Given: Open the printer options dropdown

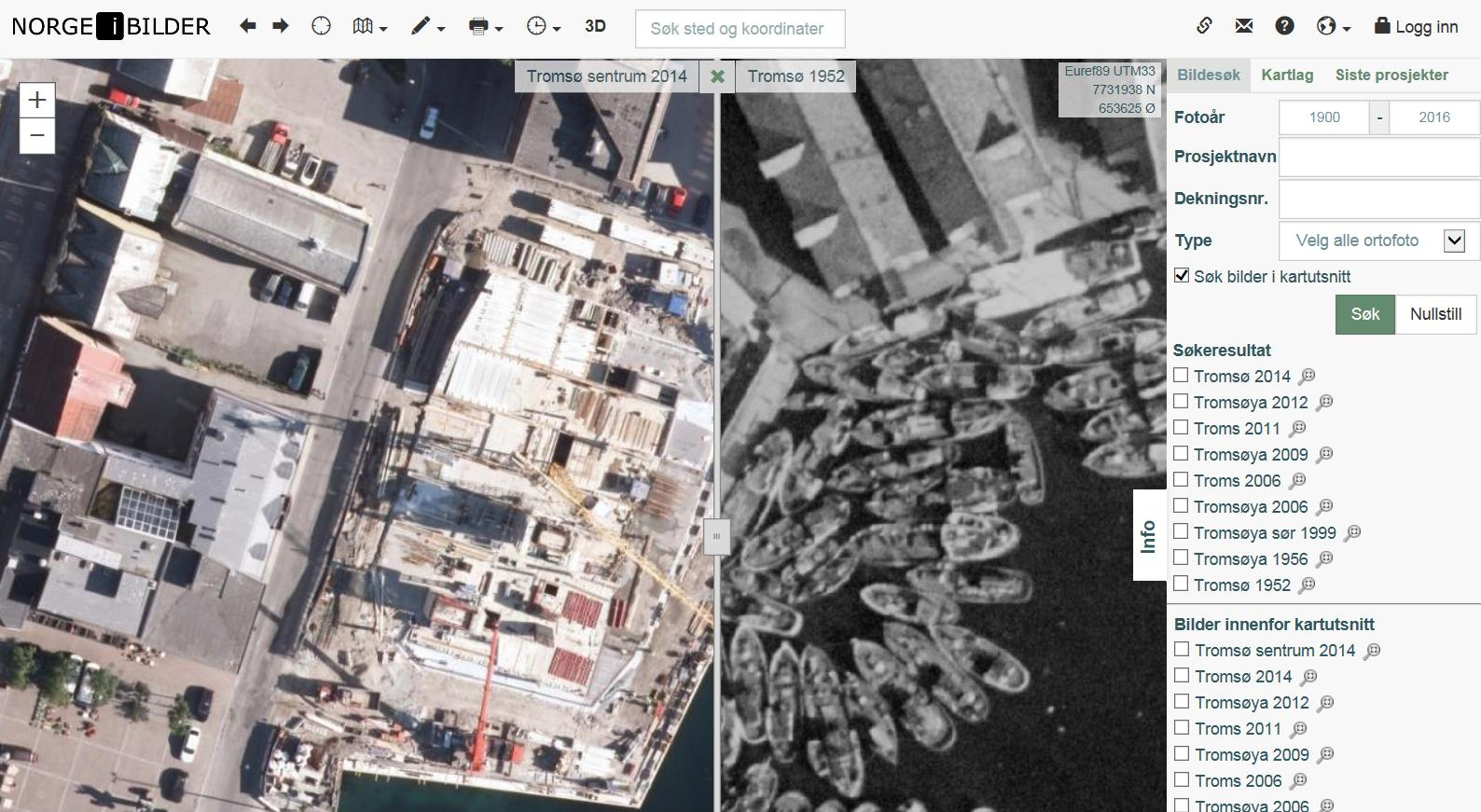Looking at the screenshot, I should (x=486, y=27).
